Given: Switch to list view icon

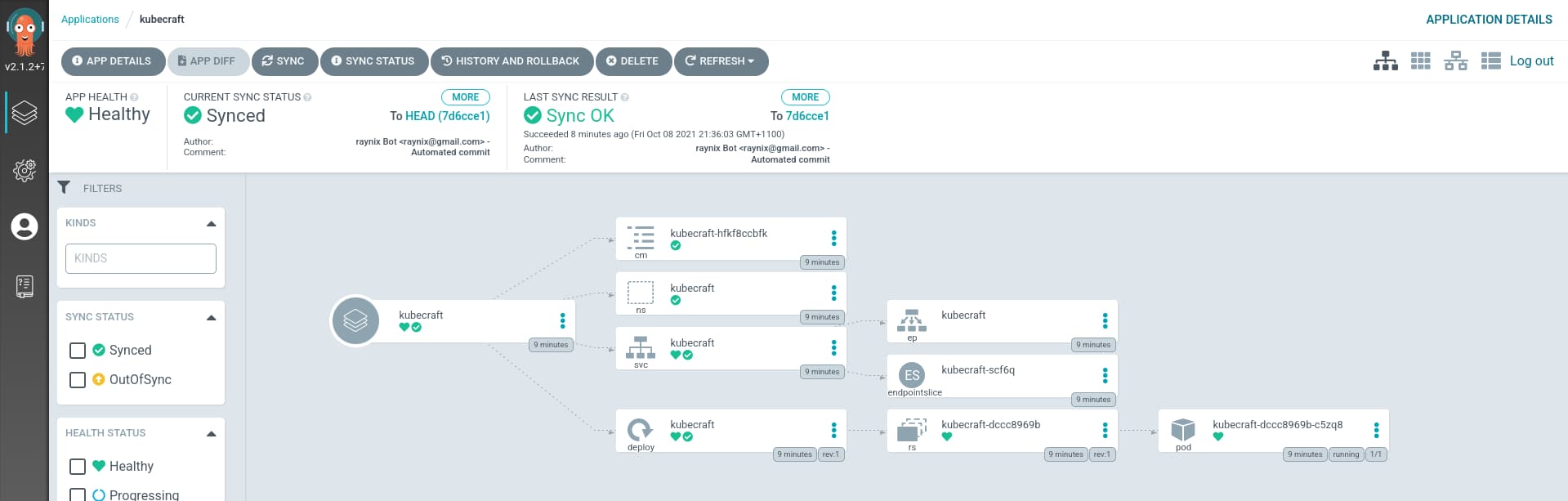Looking at the screenshot, I should (x=1490, y=61).
